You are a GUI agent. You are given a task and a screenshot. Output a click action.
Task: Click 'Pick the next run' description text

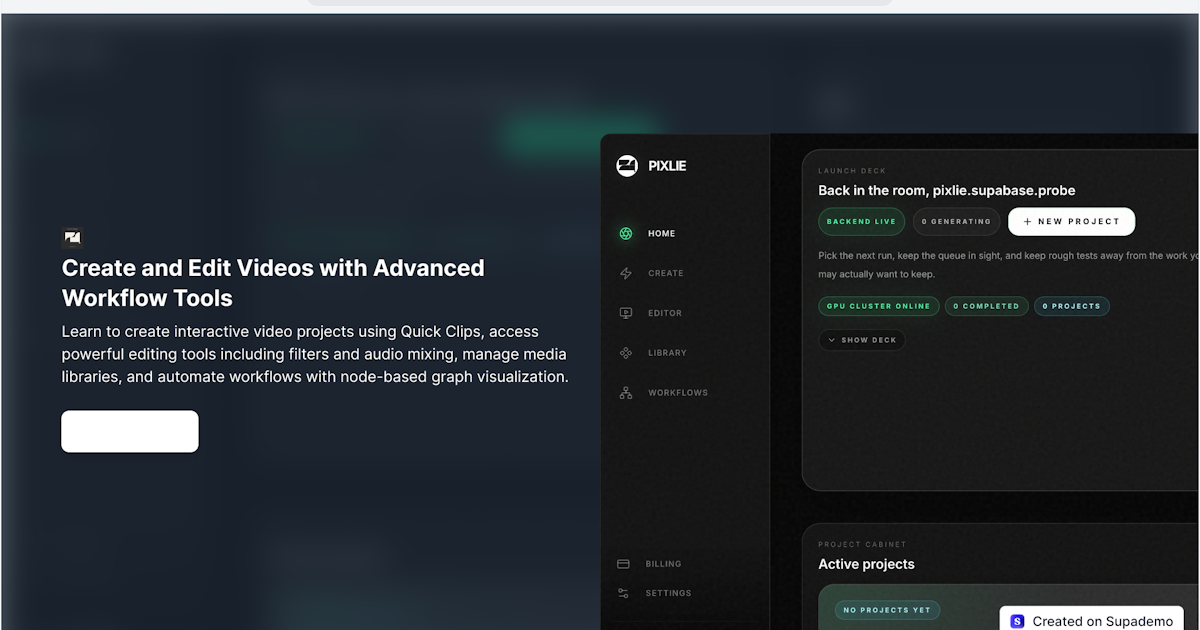tap(1008, 265)
